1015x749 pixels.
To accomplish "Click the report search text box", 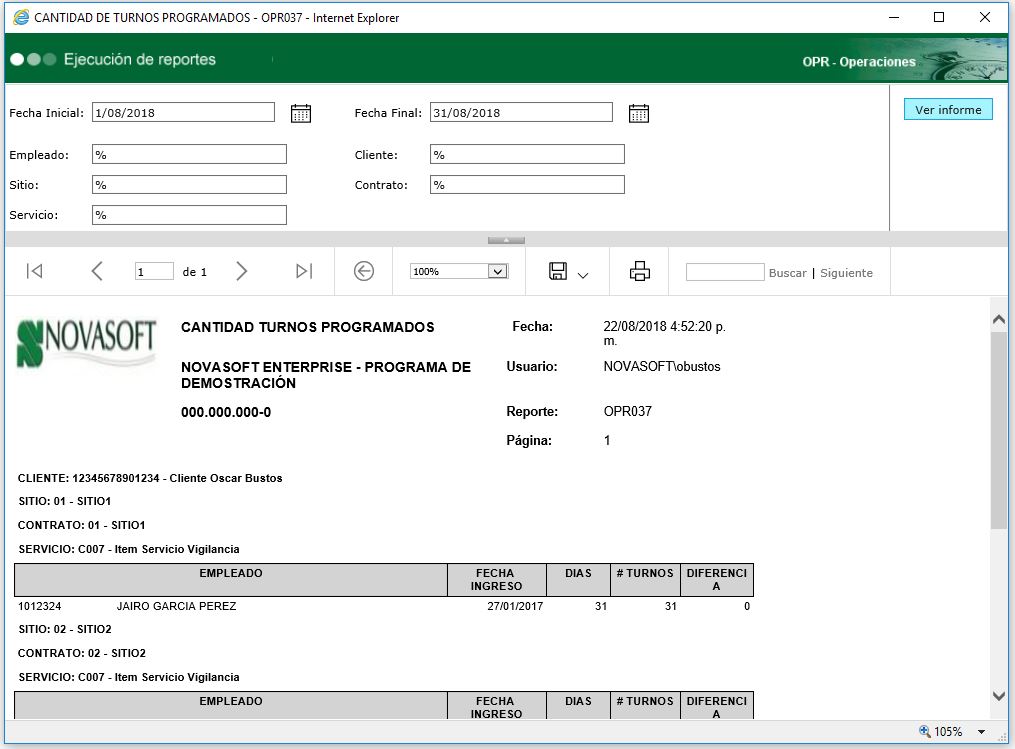I will [725, 272].
